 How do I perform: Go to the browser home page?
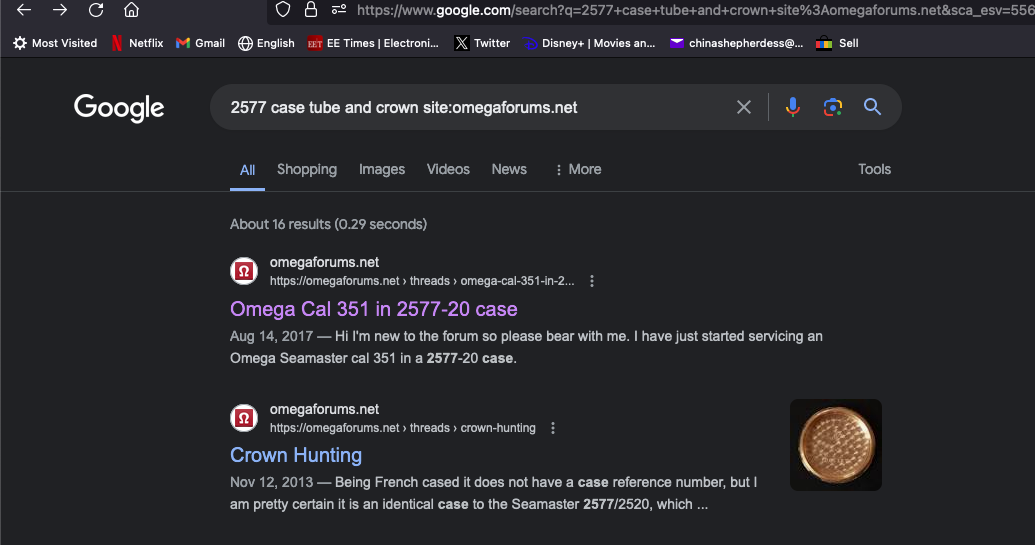point(131,10)
